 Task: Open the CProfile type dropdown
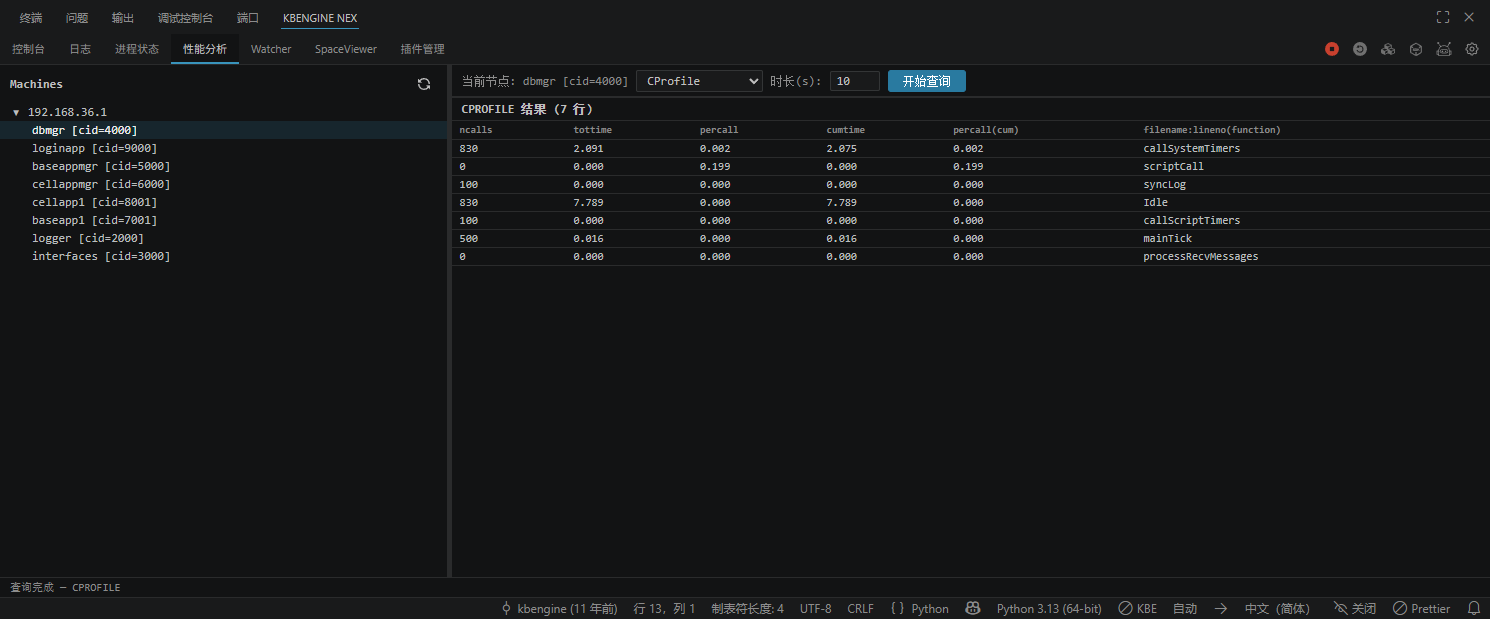coord(699,81)
